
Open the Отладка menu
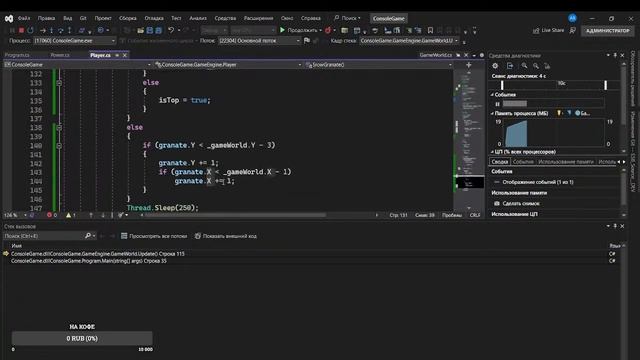click(154, 18)
